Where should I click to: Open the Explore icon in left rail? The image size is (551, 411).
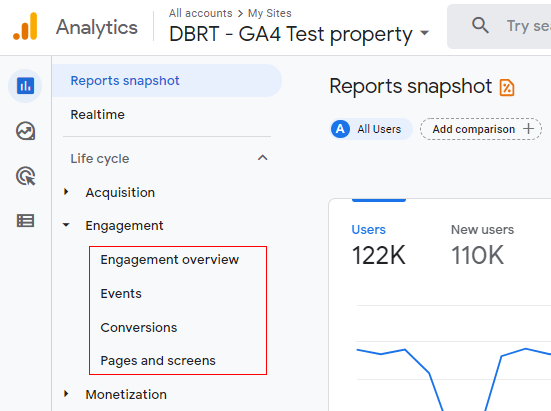[25, 131]
